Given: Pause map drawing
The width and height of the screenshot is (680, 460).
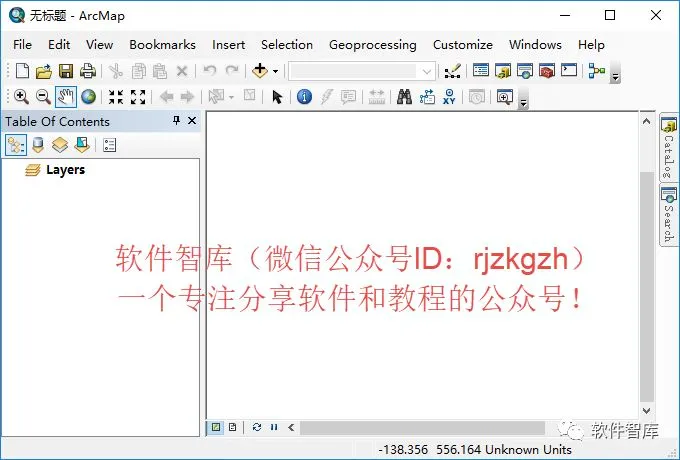Looking at the screenshot, I should pyautogui.click(x=274, y=427).
